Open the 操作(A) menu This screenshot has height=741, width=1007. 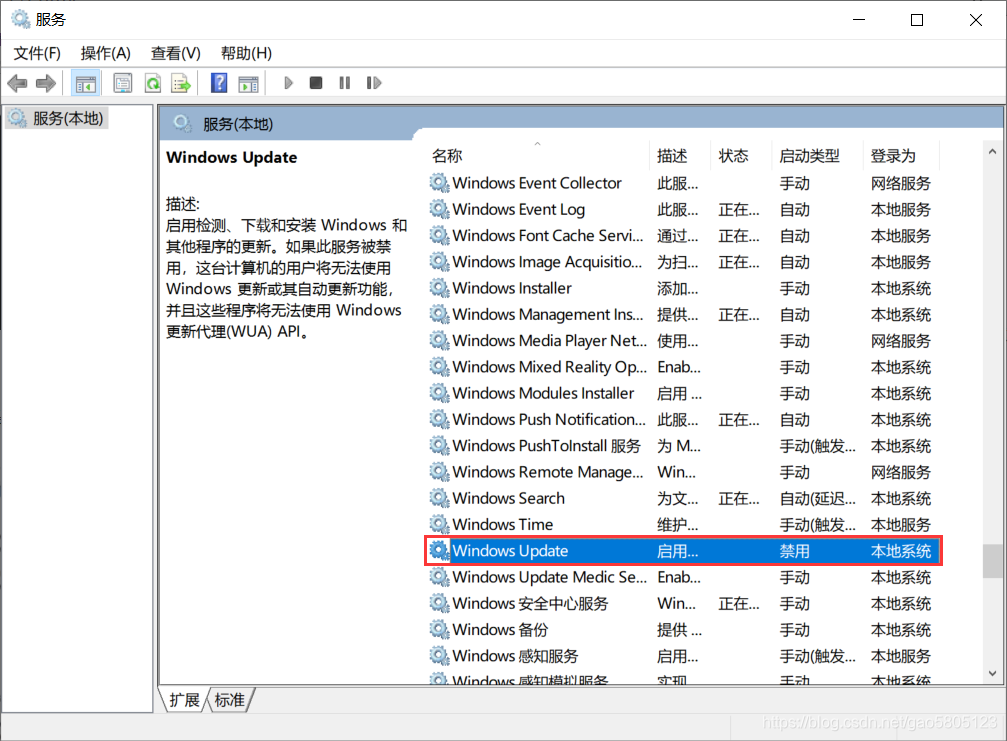tap(105, 53)
